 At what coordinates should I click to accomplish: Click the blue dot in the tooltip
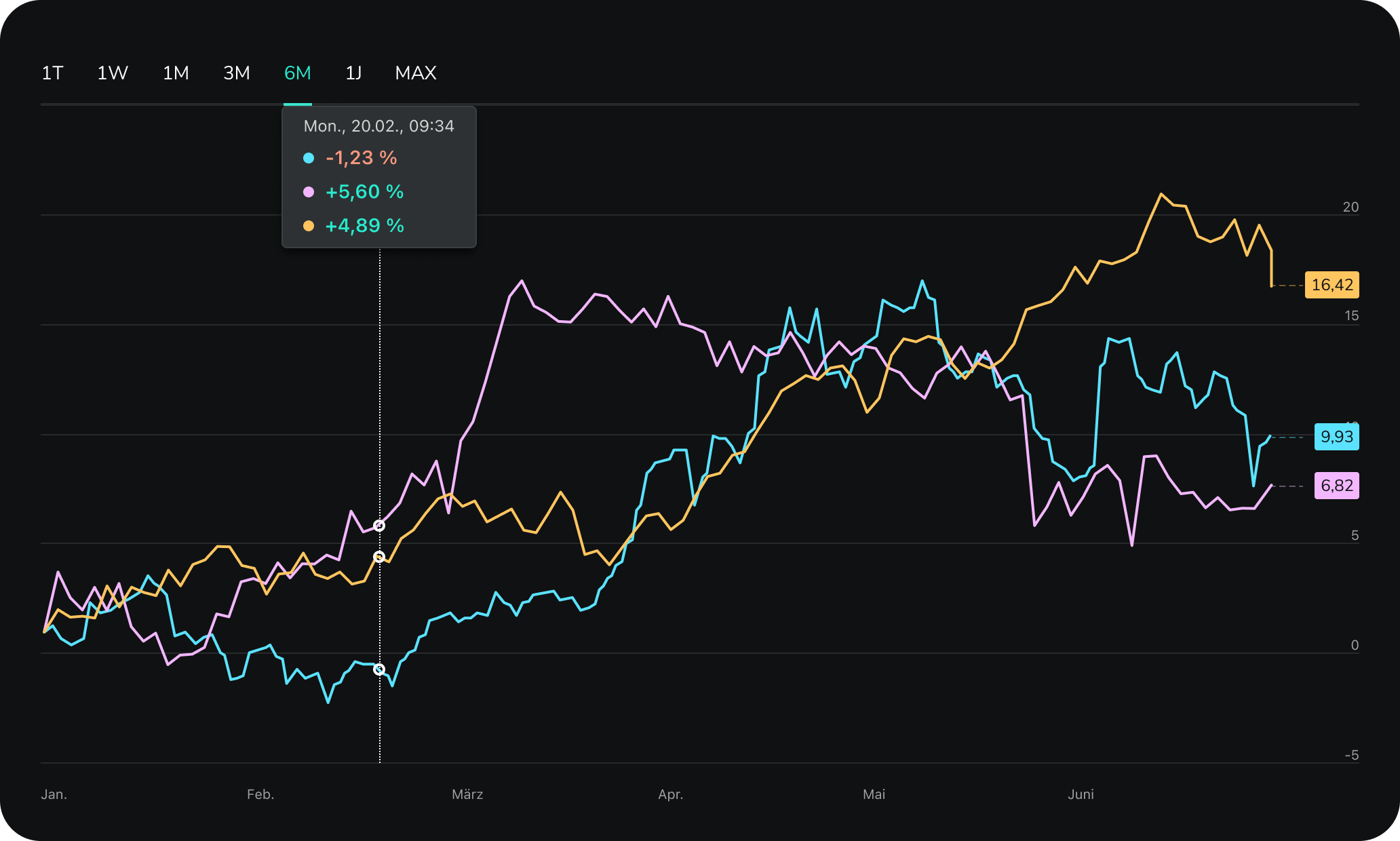(x=309, y=158)
